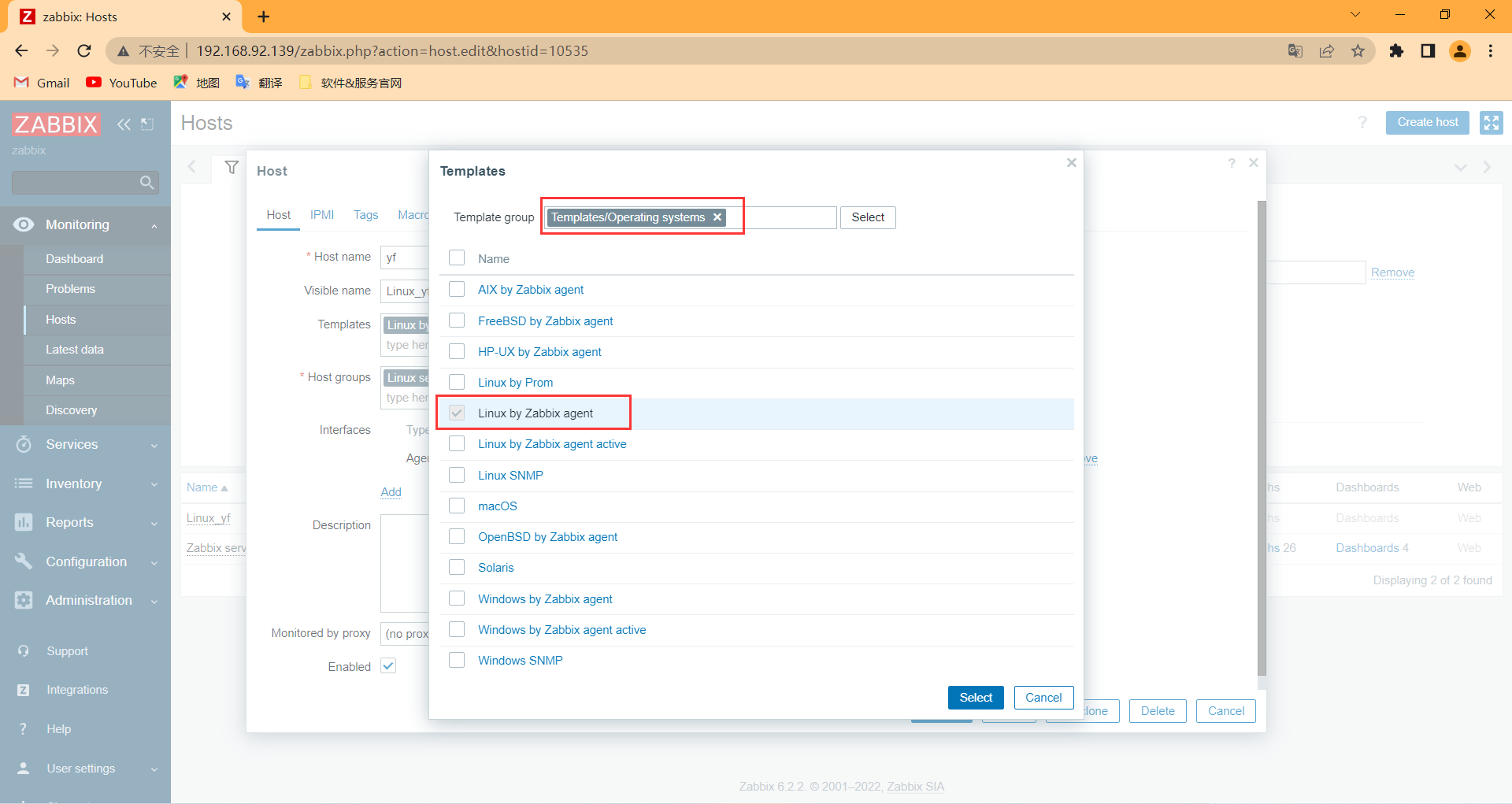Open the Monitored by proxy dropdown
Screen dimensions: 1512x804
(406, 633)
